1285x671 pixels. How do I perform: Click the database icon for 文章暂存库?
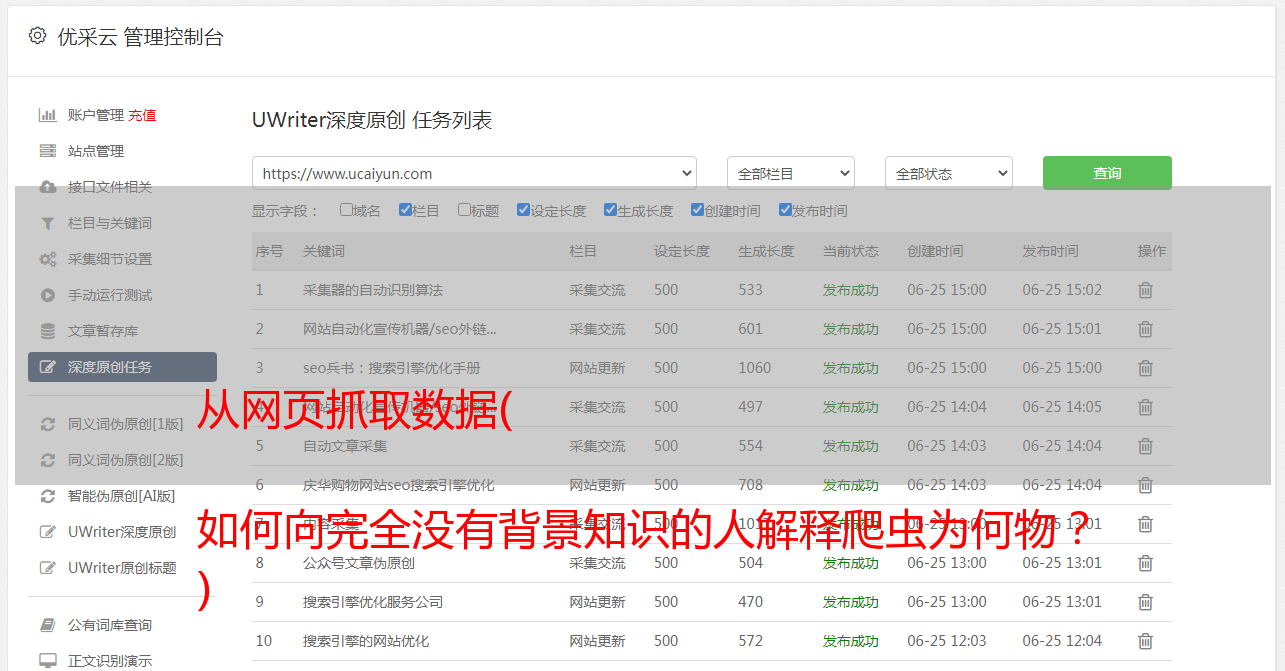(47, 331)
